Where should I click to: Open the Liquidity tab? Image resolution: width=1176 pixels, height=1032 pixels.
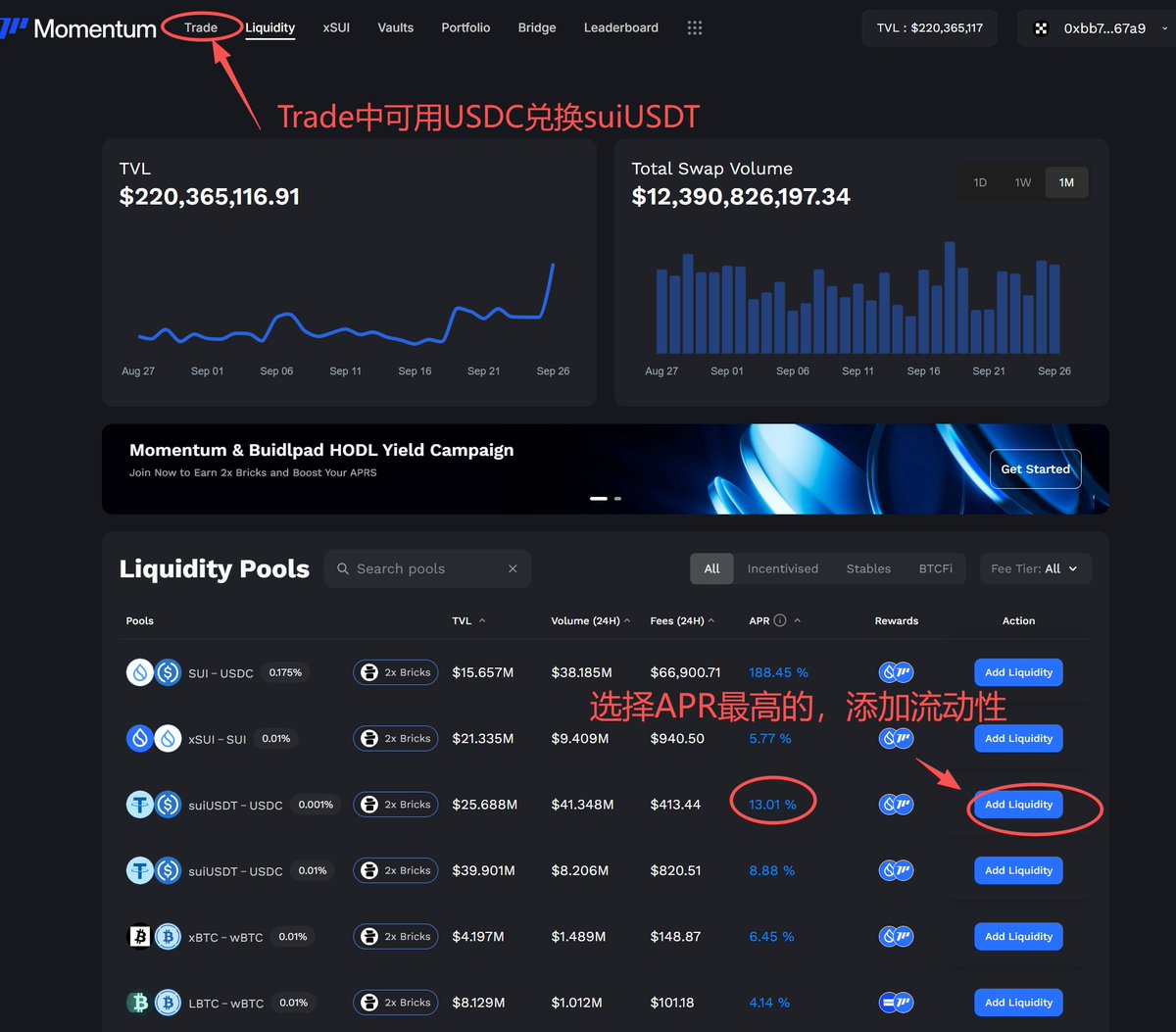[270, 27]
